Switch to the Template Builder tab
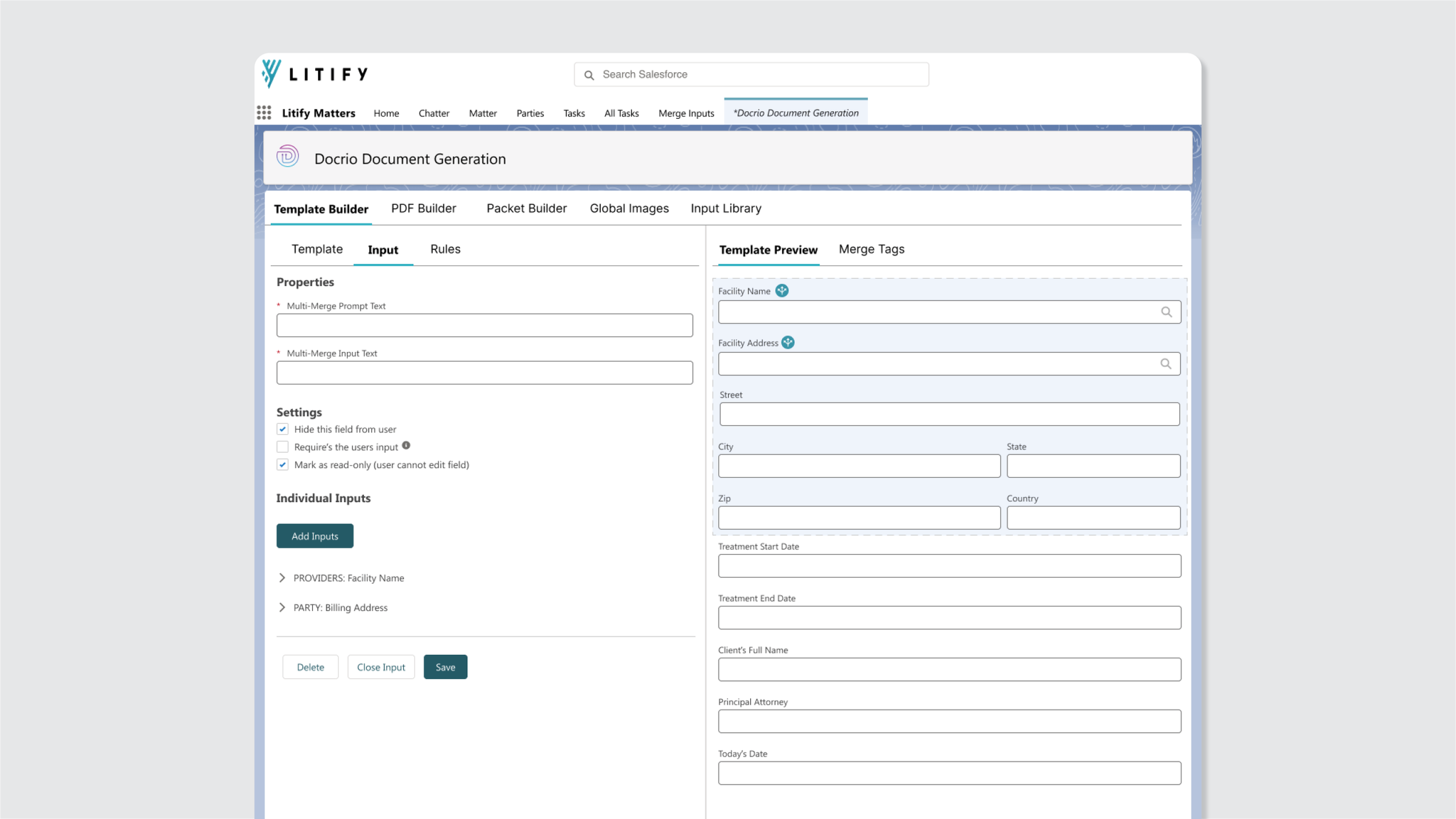1456x819 pixels. [x=321, y=209]
